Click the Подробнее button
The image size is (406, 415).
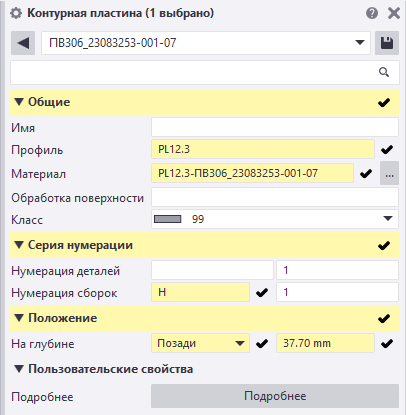pos(275,396)
